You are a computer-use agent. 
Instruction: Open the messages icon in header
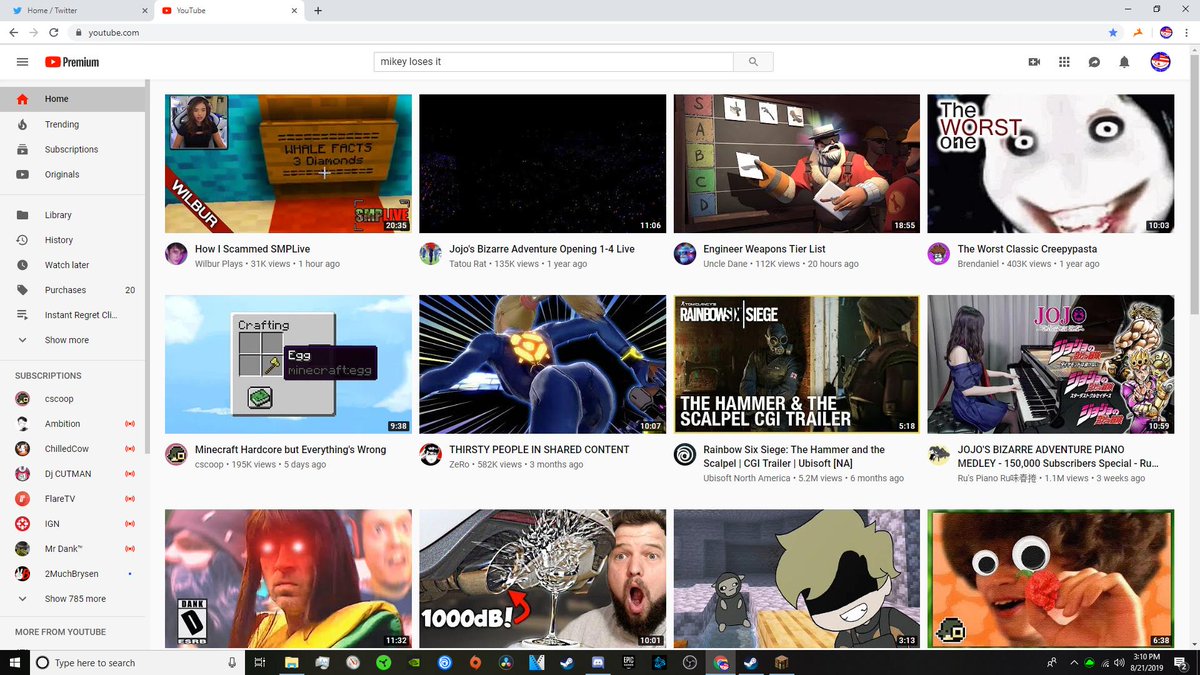click(x=1094, y=62)
